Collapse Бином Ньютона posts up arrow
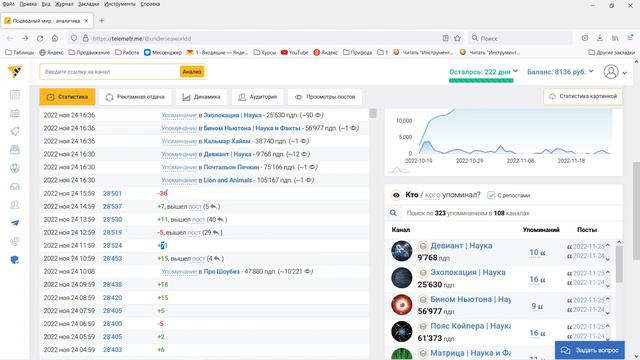Viewport: 640px width, 360px height. [608, 299]
